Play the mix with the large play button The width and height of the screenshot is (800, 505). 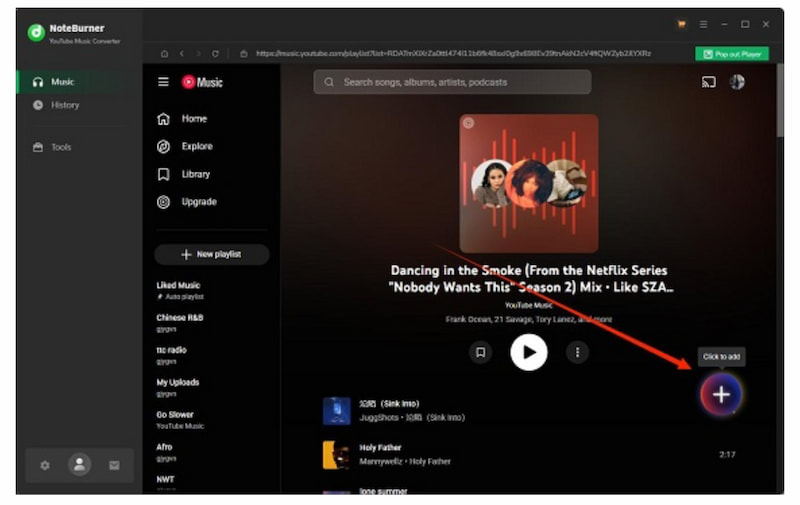529,352
